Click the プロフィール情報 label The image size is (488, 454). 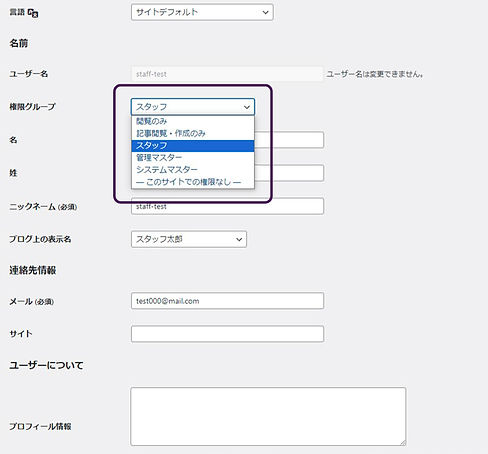(x=40, y=426)
